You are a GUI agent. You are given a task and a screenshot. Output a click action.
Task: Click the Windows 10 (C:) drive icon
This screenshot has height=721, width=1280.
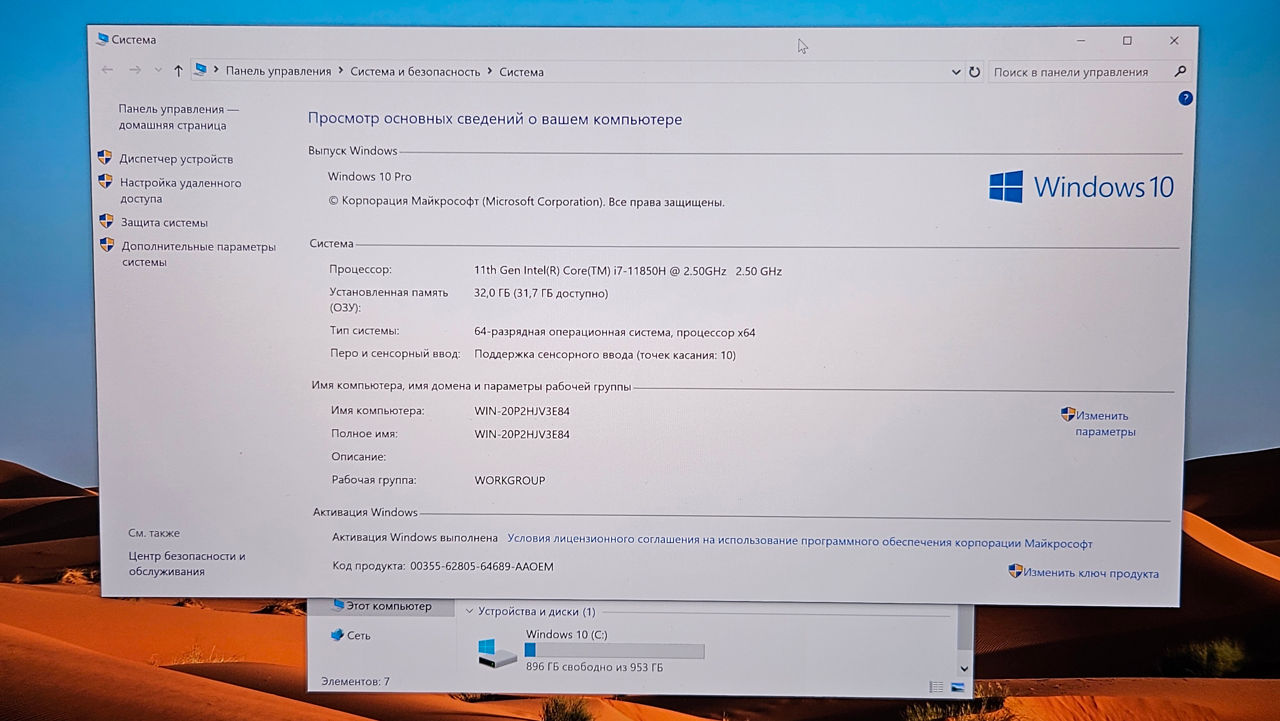[497, 652]
